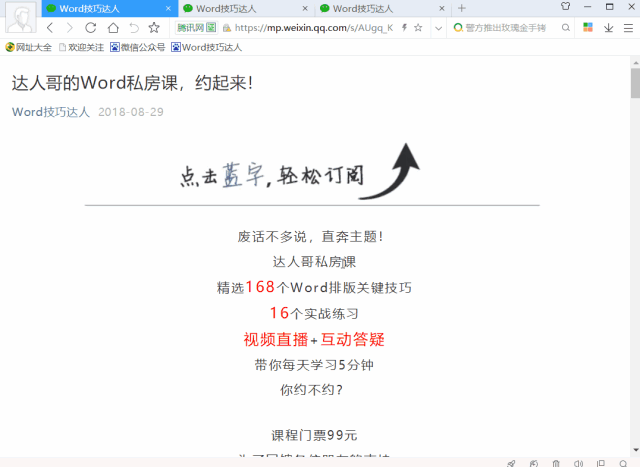This screenshot has height=467, width=640.
Task: Click the mp.weixin.qq.com address field
Action: point(313,28)
